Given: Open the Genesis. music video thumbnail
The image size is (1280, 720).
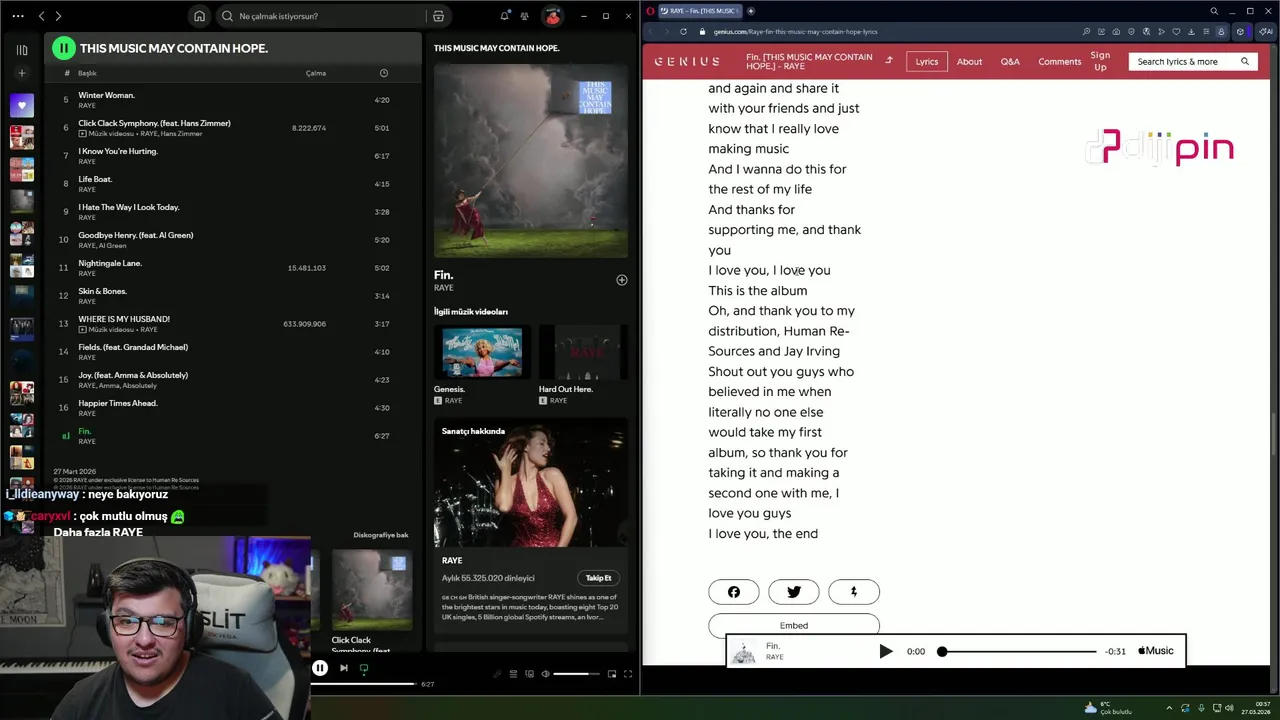Looking at the screenshot, I should click(x=482, y=352).
